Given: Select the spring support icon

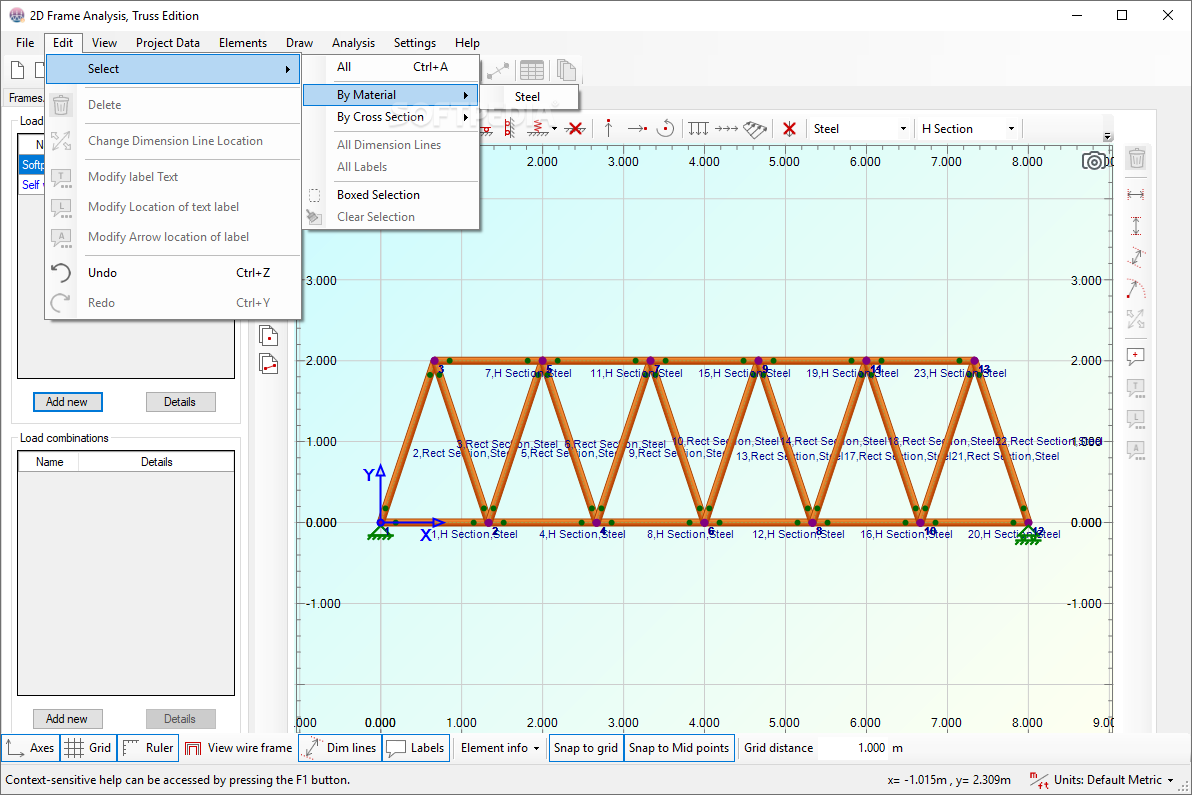Looking at the screenshot, I should pyautogui.click(x=537, y=128).
